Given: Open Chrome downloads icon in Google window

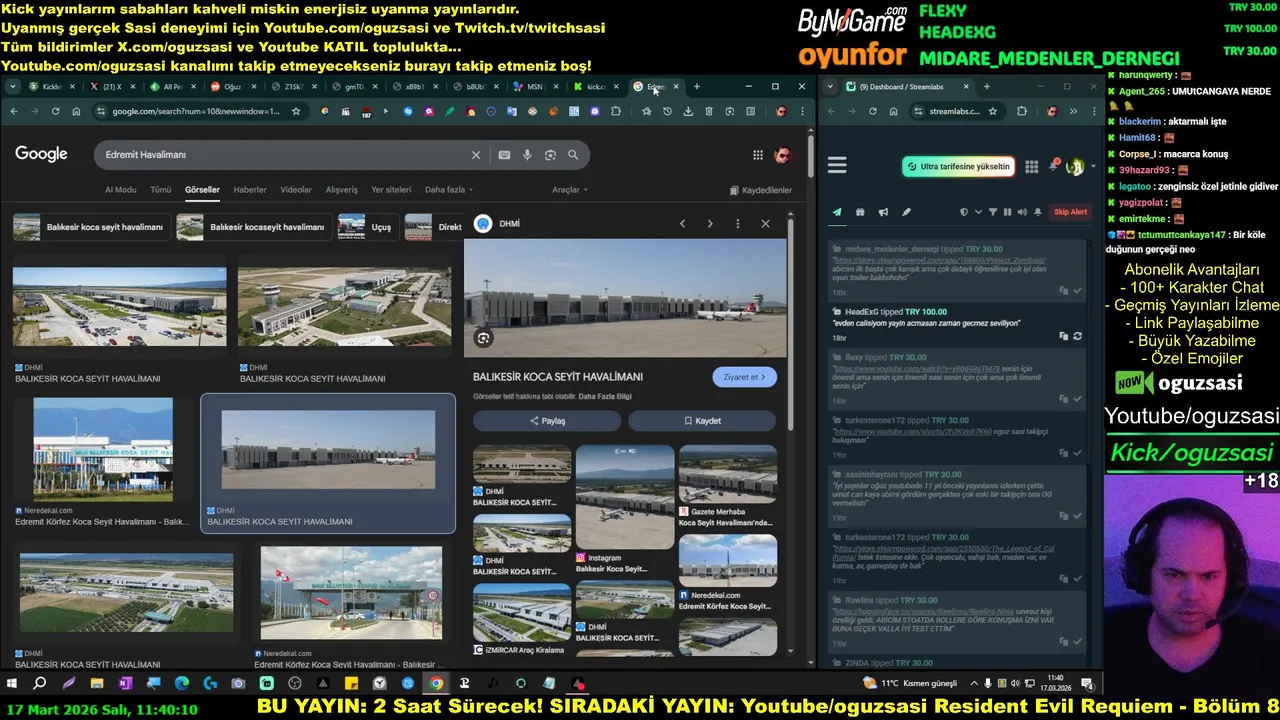Looking at the screenshot, I should coord(688,111).
